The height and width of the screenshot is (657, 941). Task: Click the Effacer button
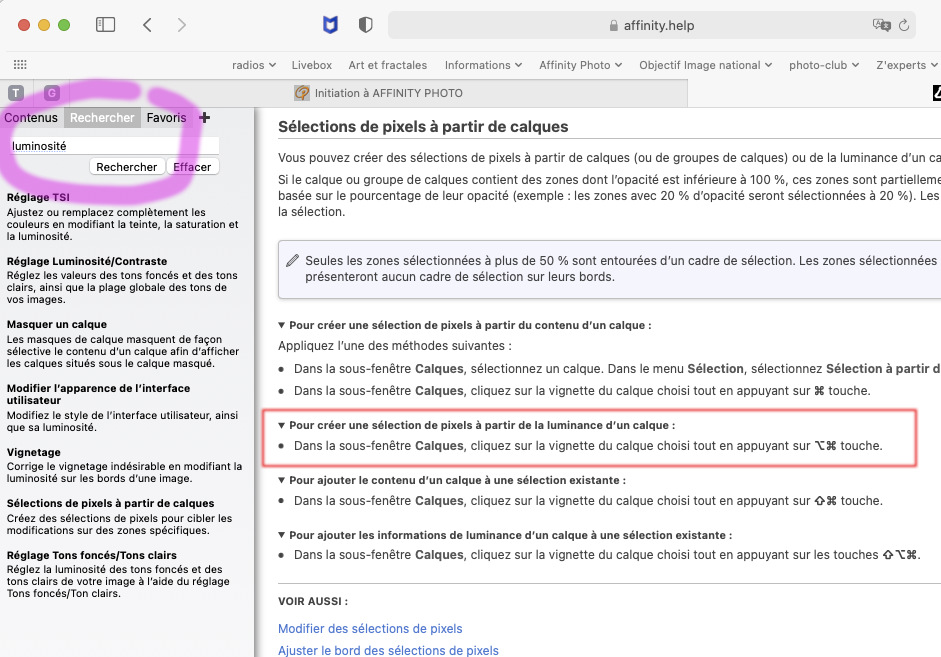pos(192,167)
